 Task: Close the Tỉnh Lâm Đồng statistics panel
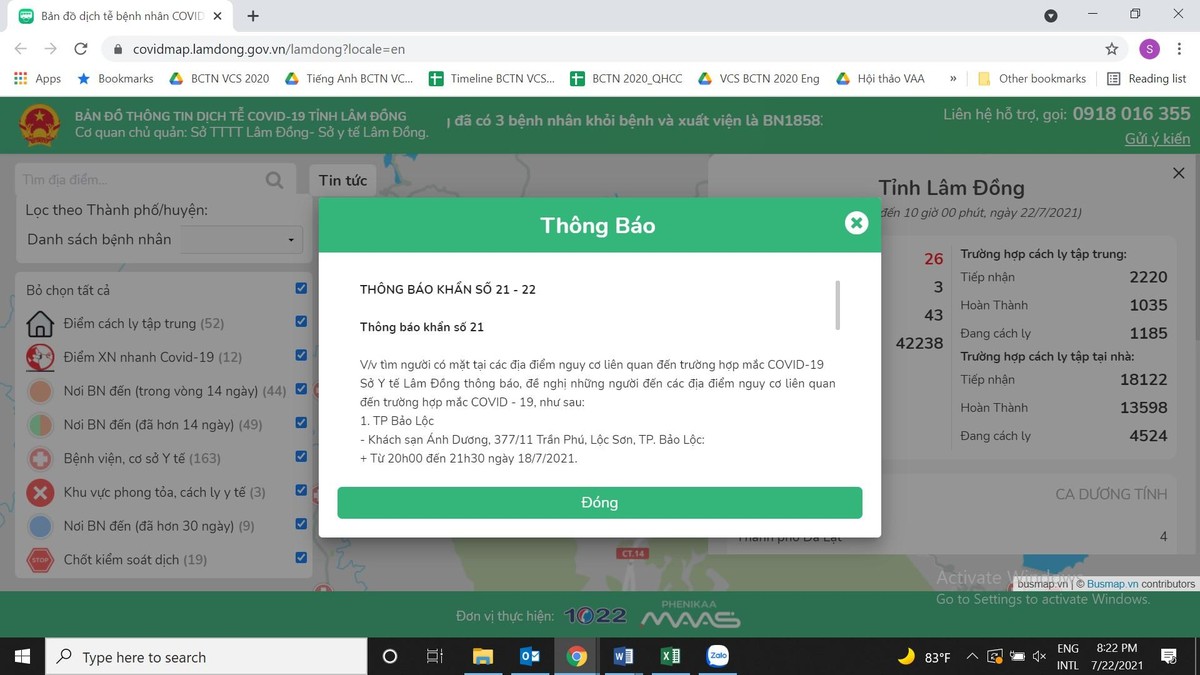pyautogui.click(x=1178, y=174)
